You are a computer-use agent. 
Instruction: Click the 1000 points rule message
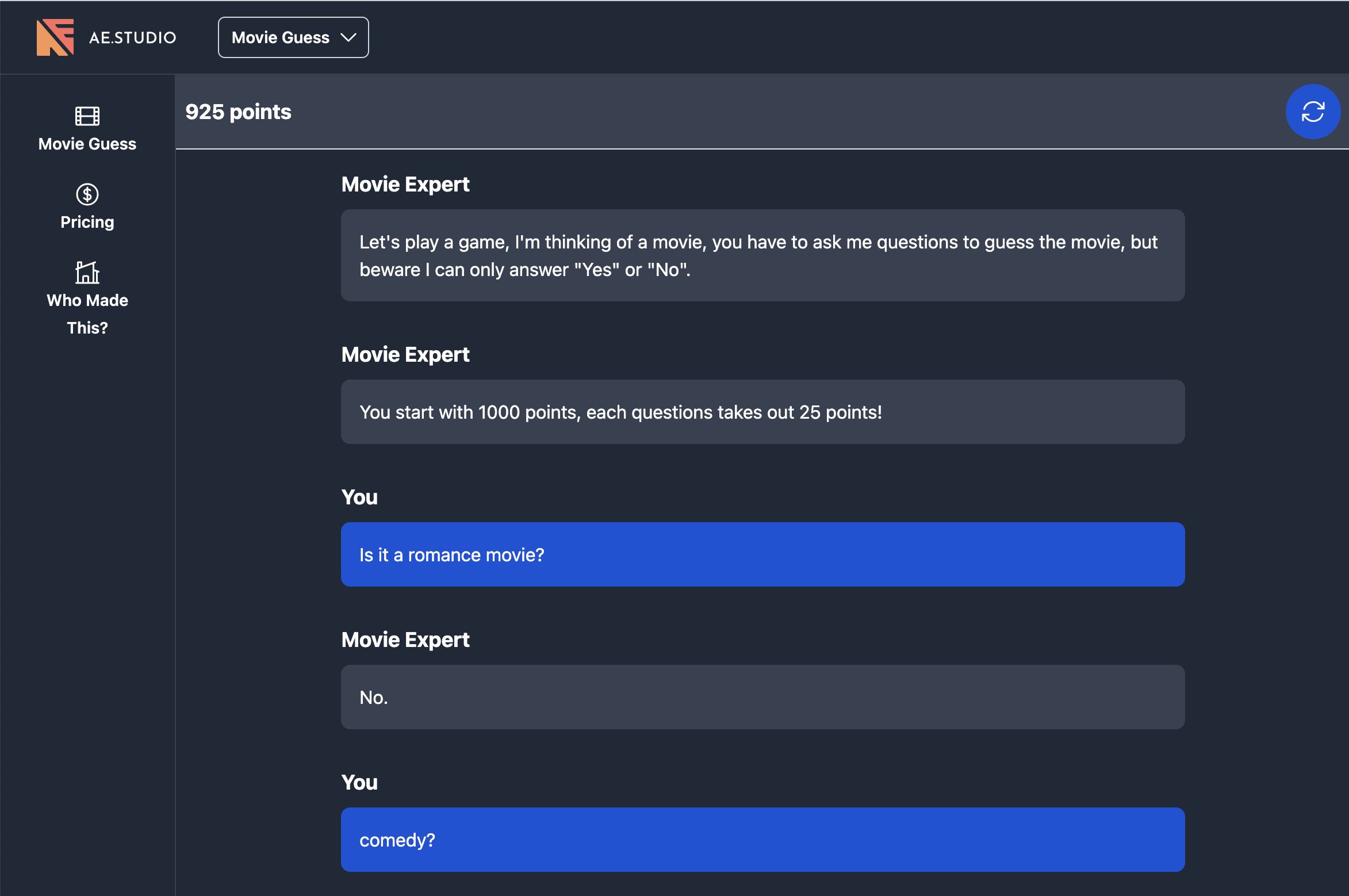point(762,412)
